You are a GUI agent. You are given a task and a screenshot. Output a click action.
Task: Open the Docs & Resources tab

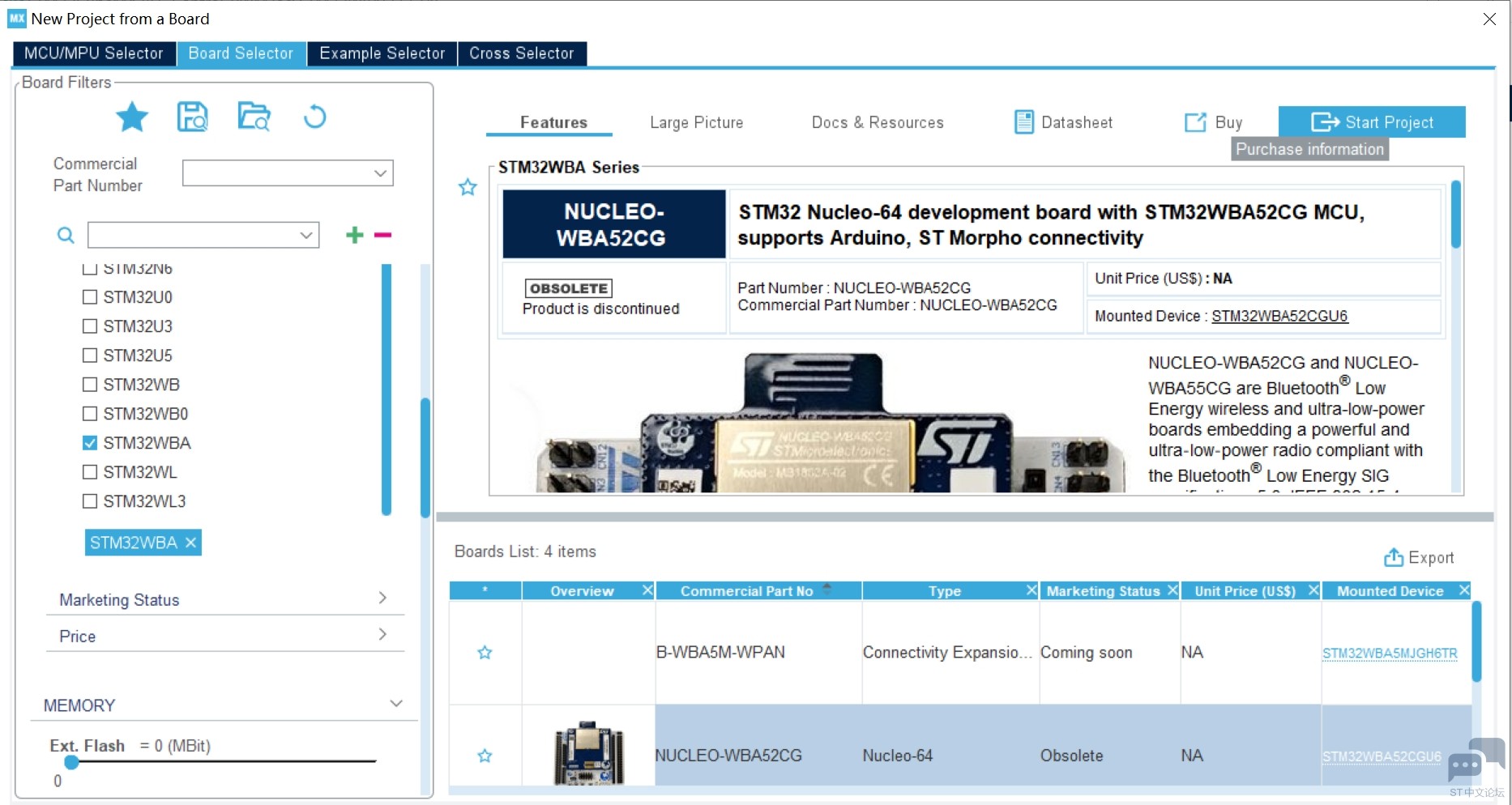pyautogui.click(x=878, y=122)
